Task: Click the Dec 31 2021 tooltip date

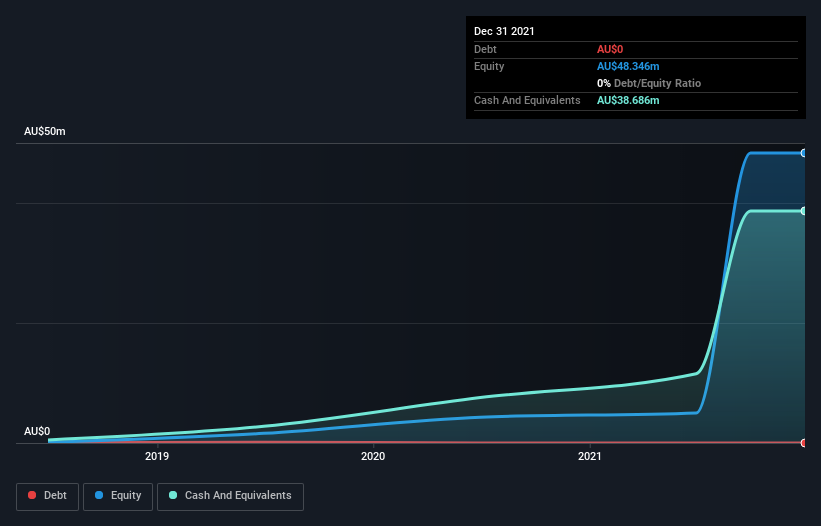Action: pos(504,31)
